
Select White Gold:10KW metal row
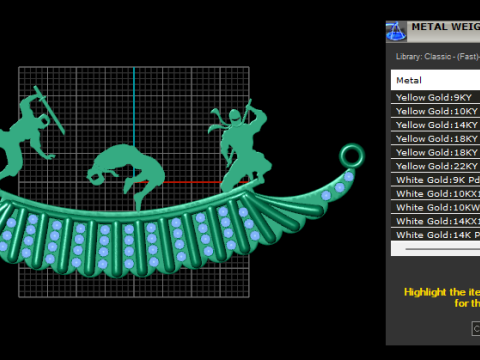pos(435,207)
